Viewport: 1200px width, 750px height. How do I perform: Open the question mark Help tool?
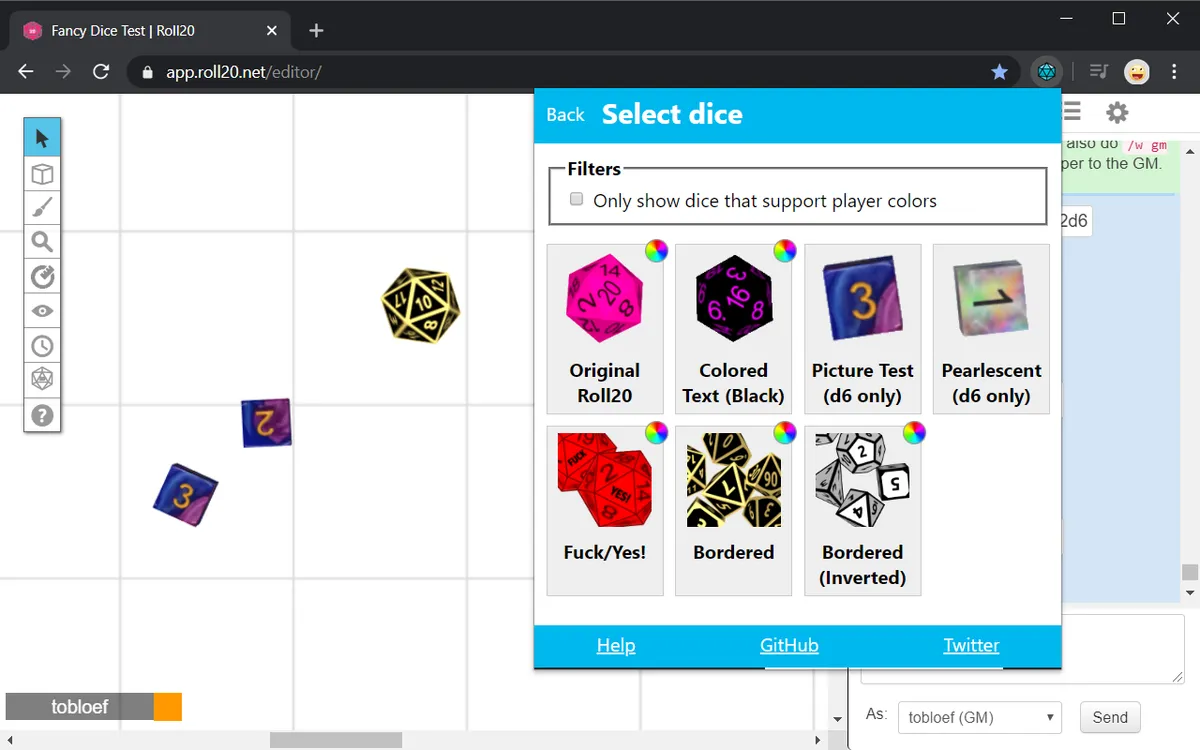(42, 415)
